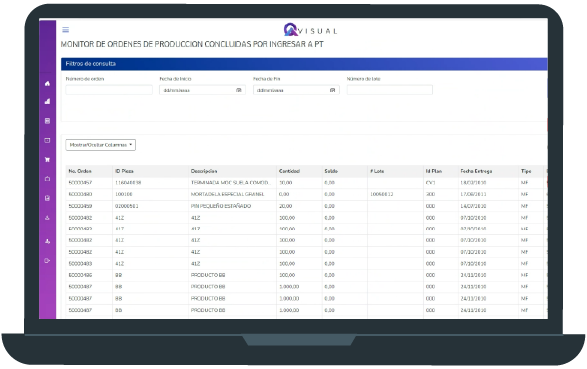Click the Filtros de consulta panel header
Viewport: 587px width, 369px height.
pyautogui.click(x=304, y=64)
